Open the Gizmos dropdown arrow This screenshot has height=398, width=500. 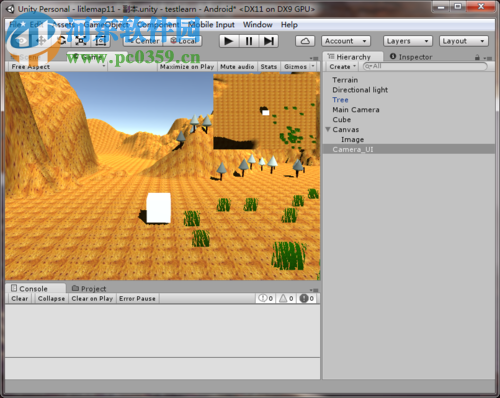(313, 66)
